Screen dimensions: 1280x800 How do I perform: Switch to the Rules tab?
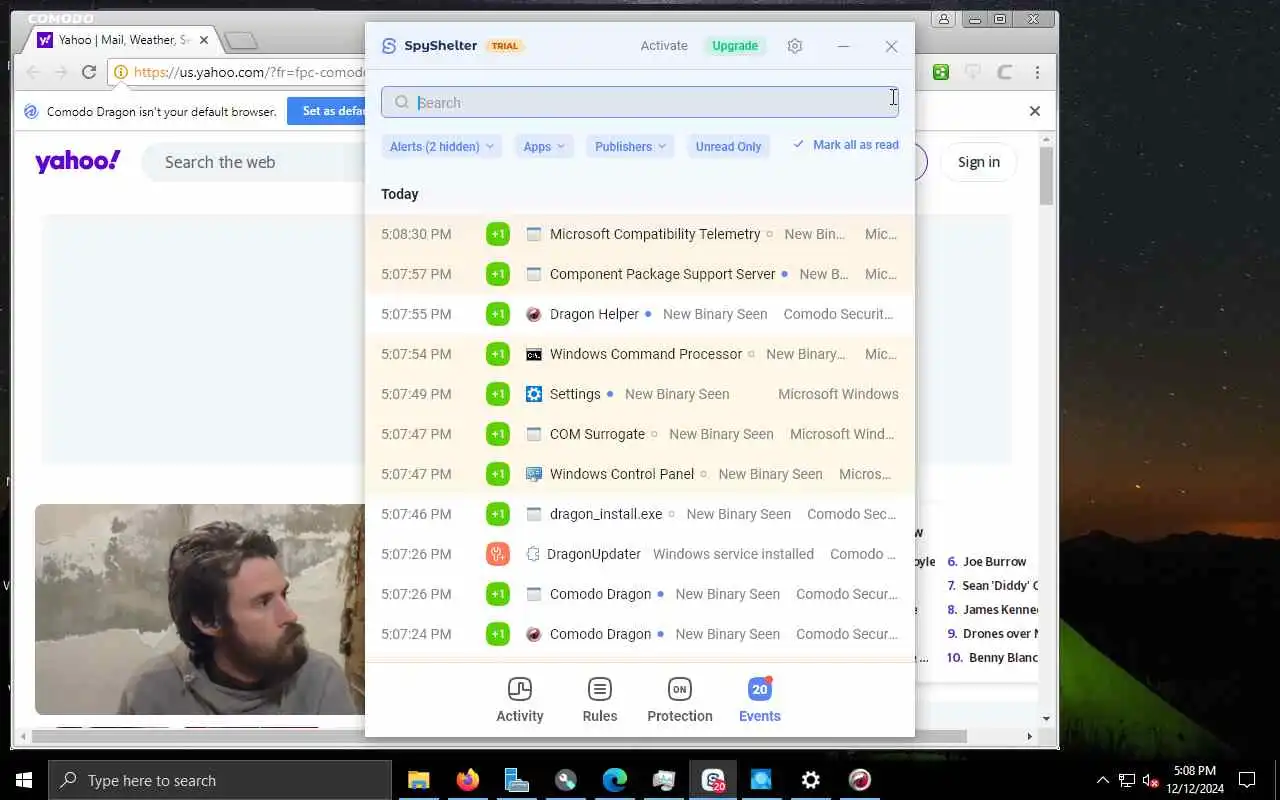click(x=600, y=700)
